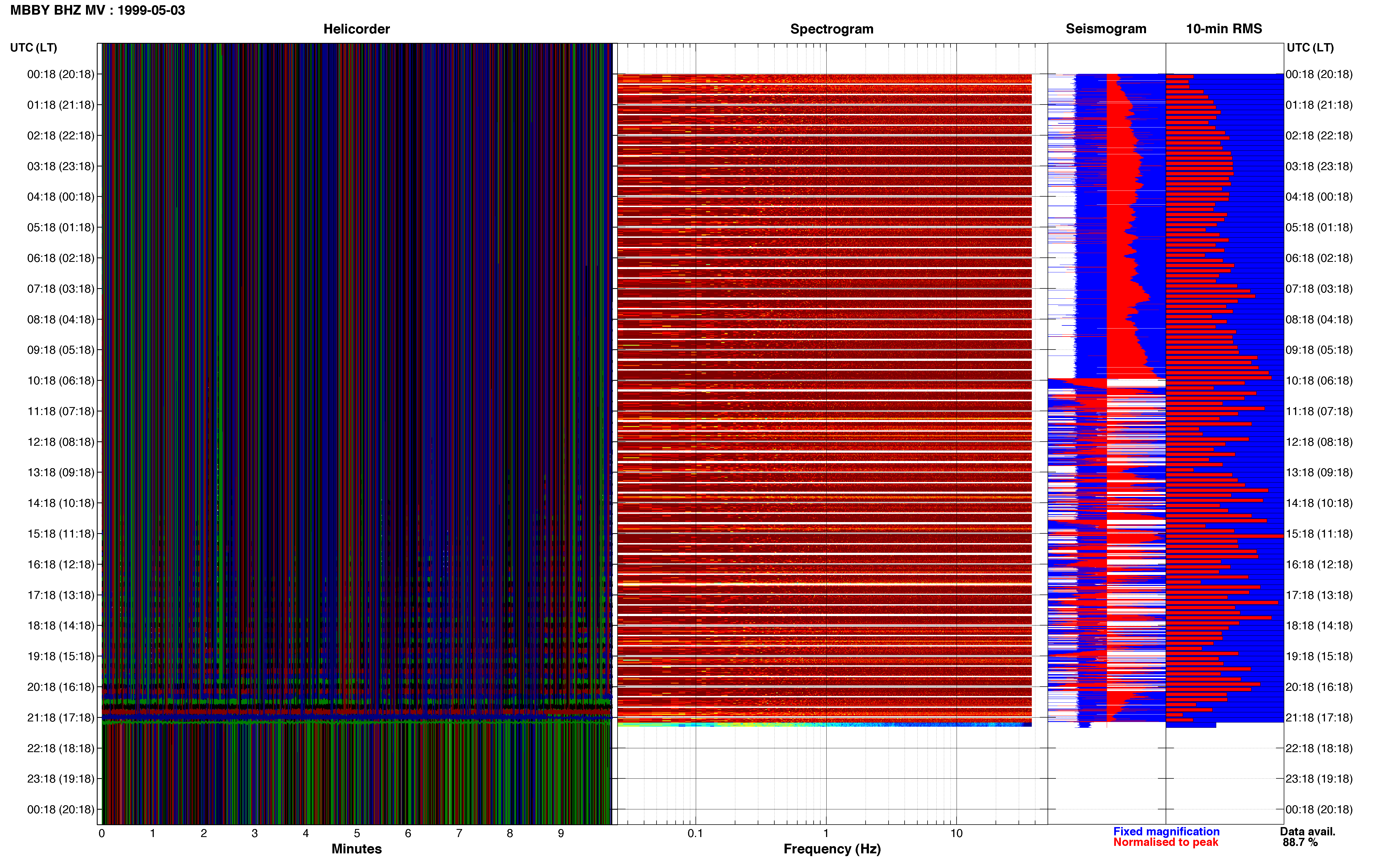The width and height of the screenshot is (1388, 868).
Task: Click the left '13:18 (09:18)' time label
Action: point(61,473)
